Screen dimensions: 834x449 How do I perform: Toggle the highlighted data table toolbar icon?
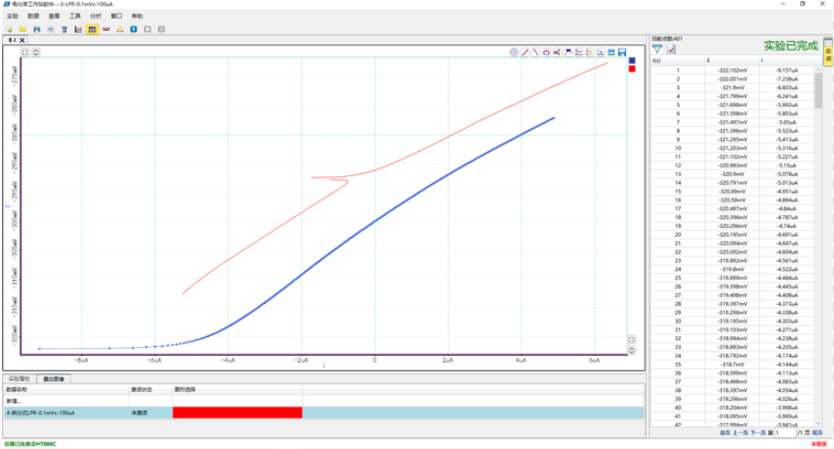pyautogui.click(x=92, y=29)
